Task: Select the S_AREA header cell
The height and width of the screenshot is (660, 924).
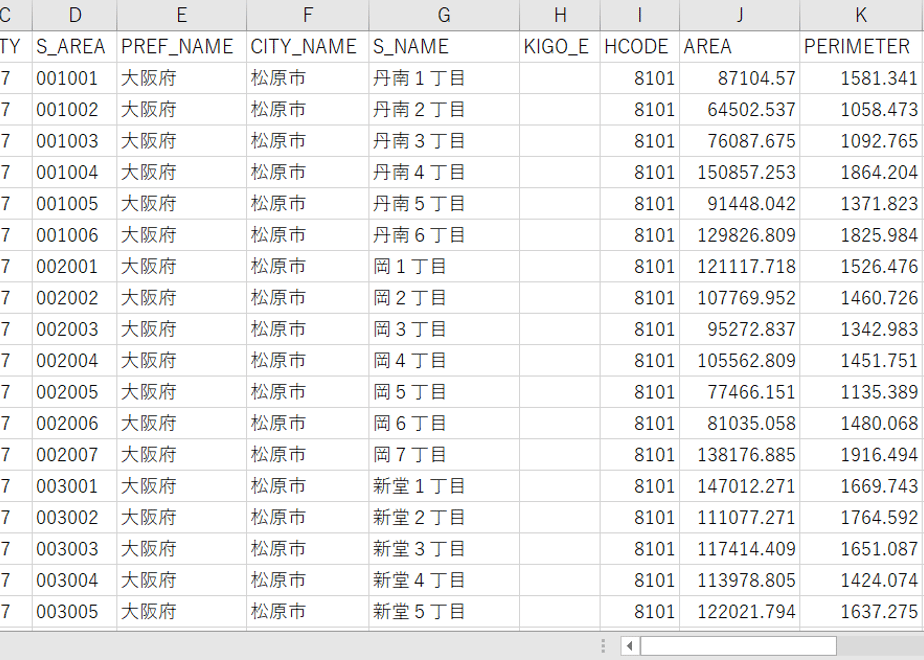Action: (x=75, y=47)
